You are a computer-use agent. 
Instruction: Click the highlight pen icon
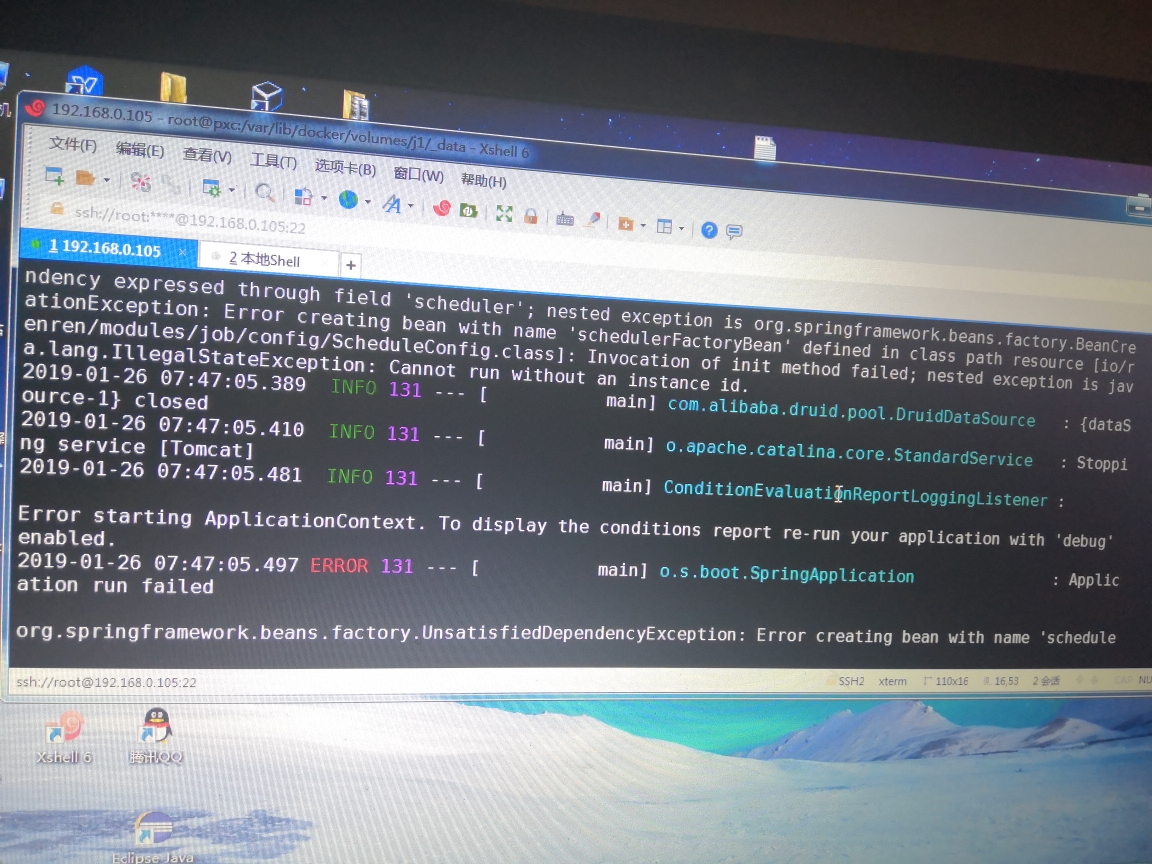pyautogui.click(x=593, y=220)
